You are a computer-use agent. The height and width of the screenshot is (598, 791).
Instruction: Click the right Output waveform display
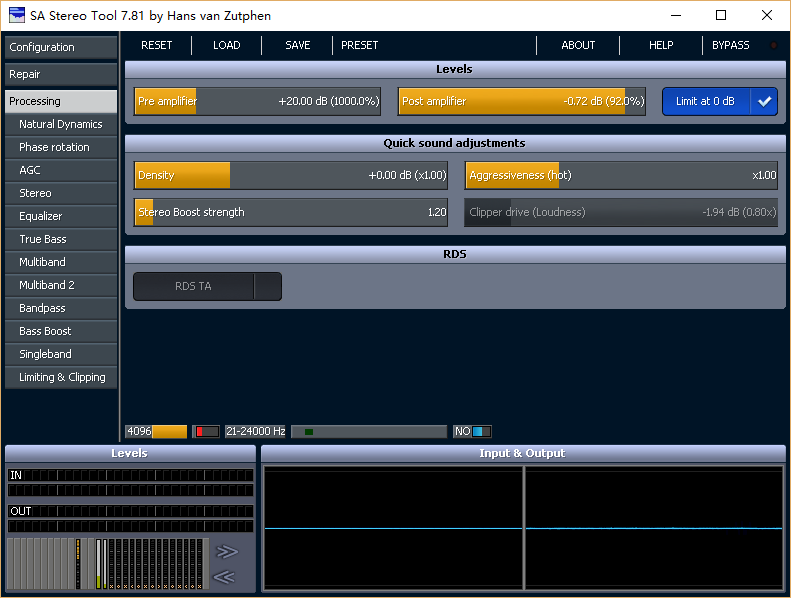click(654, 528)
